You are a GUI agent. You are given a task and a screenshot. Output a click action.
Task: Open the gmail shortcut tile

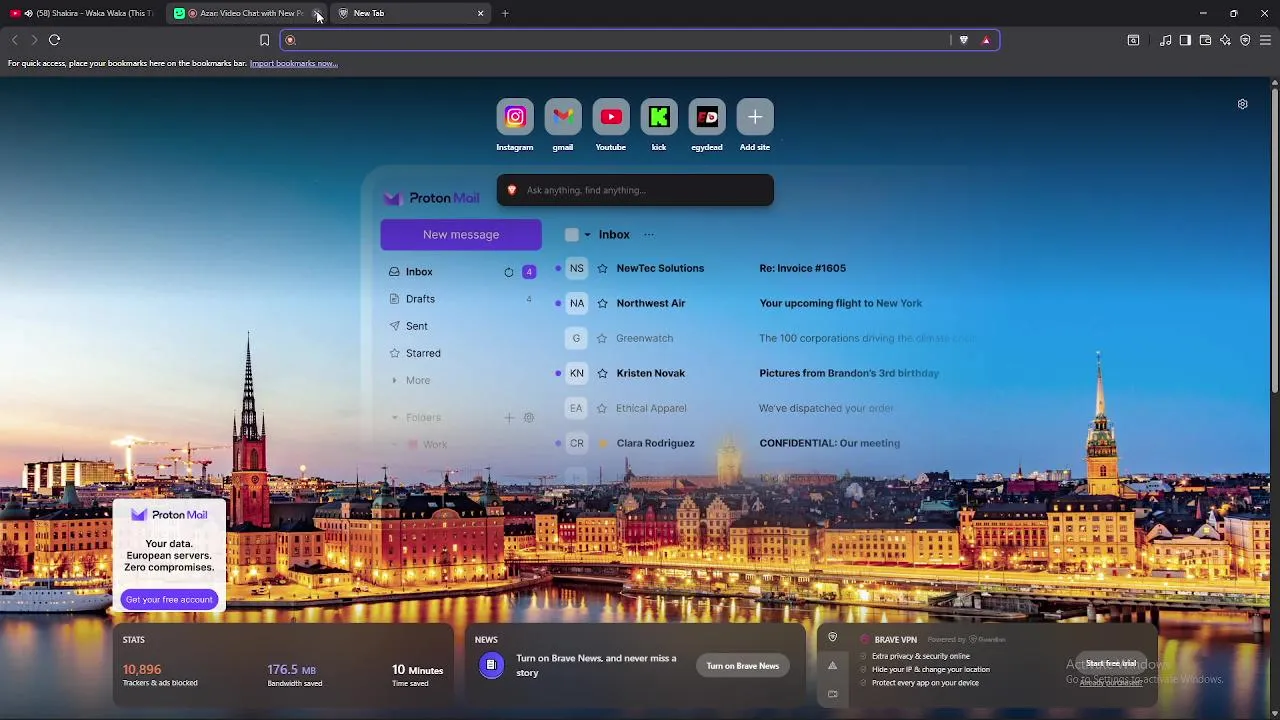tap(563, 117)
